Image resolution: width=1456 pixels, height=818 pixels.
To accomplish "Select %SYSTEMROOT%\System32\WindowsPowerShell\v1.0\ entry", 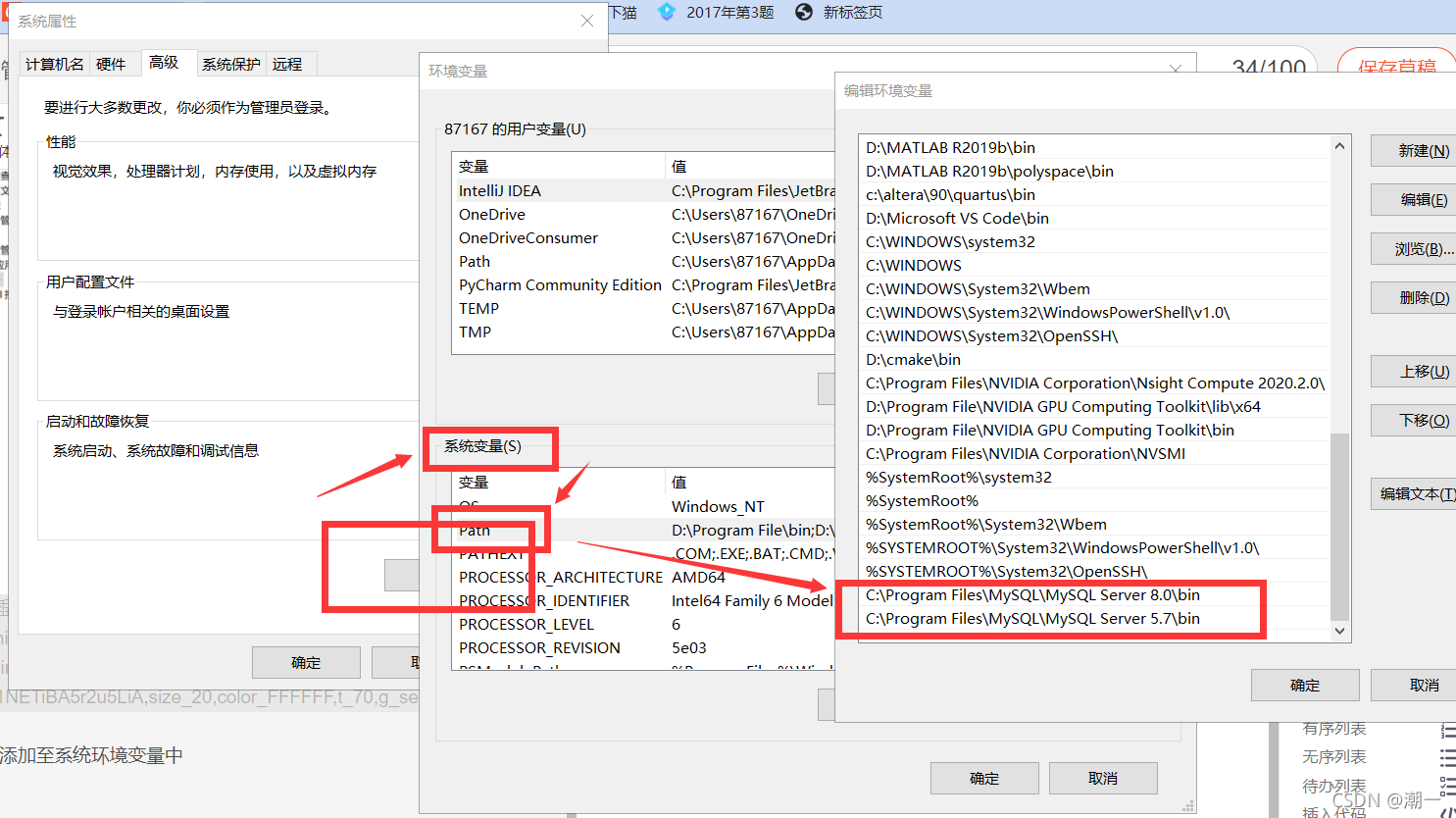I will pos(1094,548).
